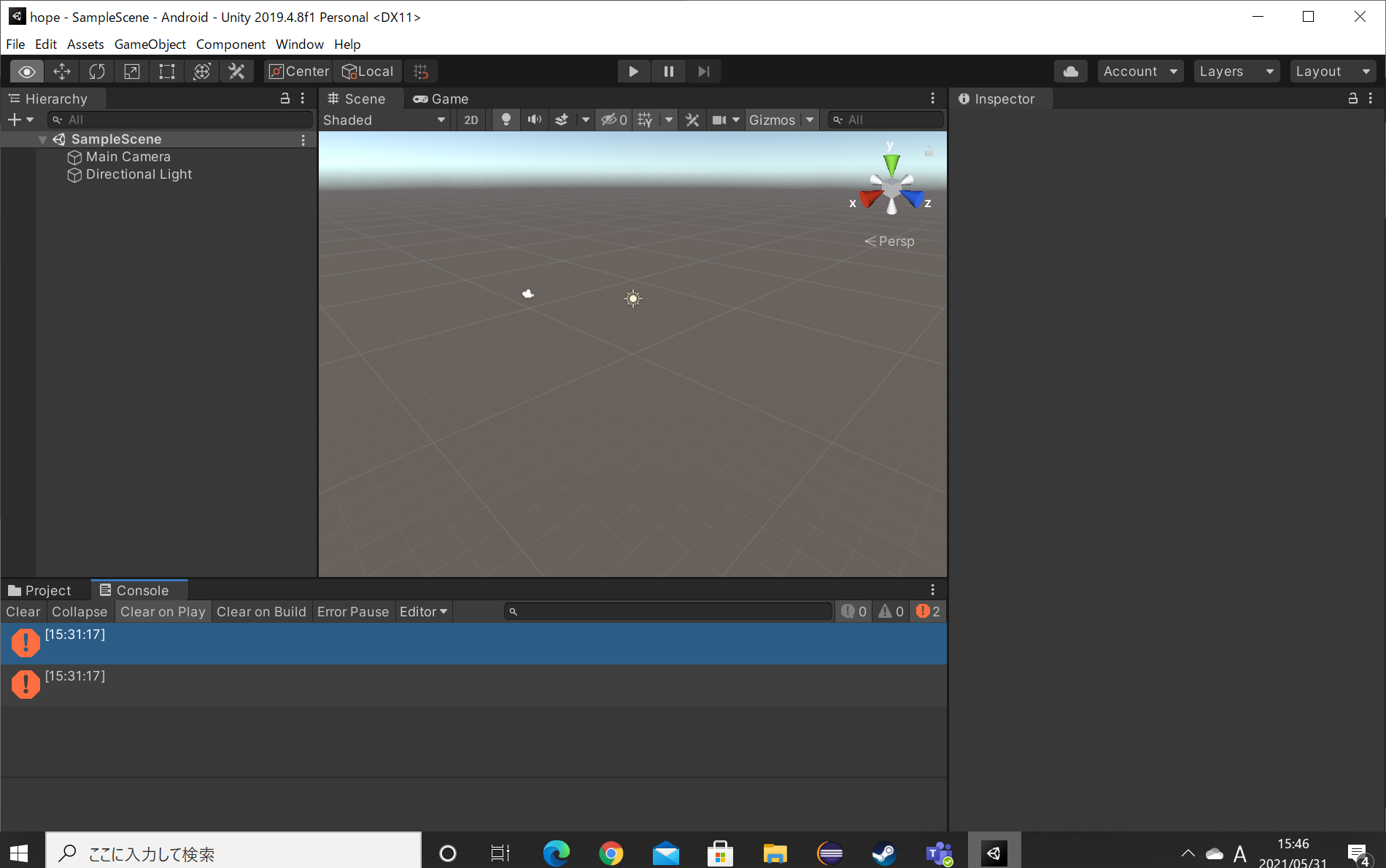This screenshot has width=1386, height=868.
Task: Select the Rotate tool
Action: tap(96, 71)
